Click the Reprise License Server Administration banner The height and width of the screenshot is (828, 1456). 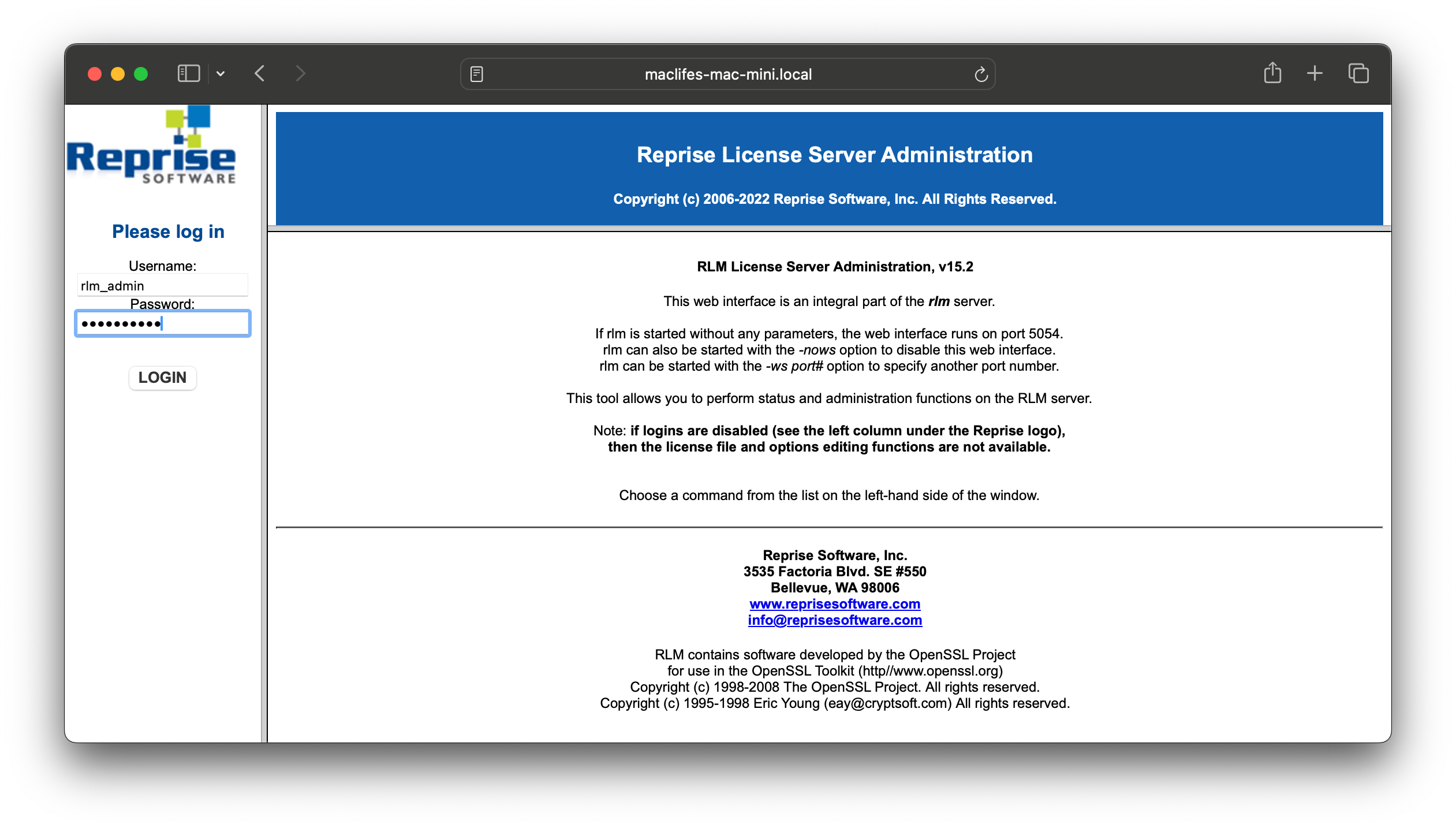tap(834, 155)
